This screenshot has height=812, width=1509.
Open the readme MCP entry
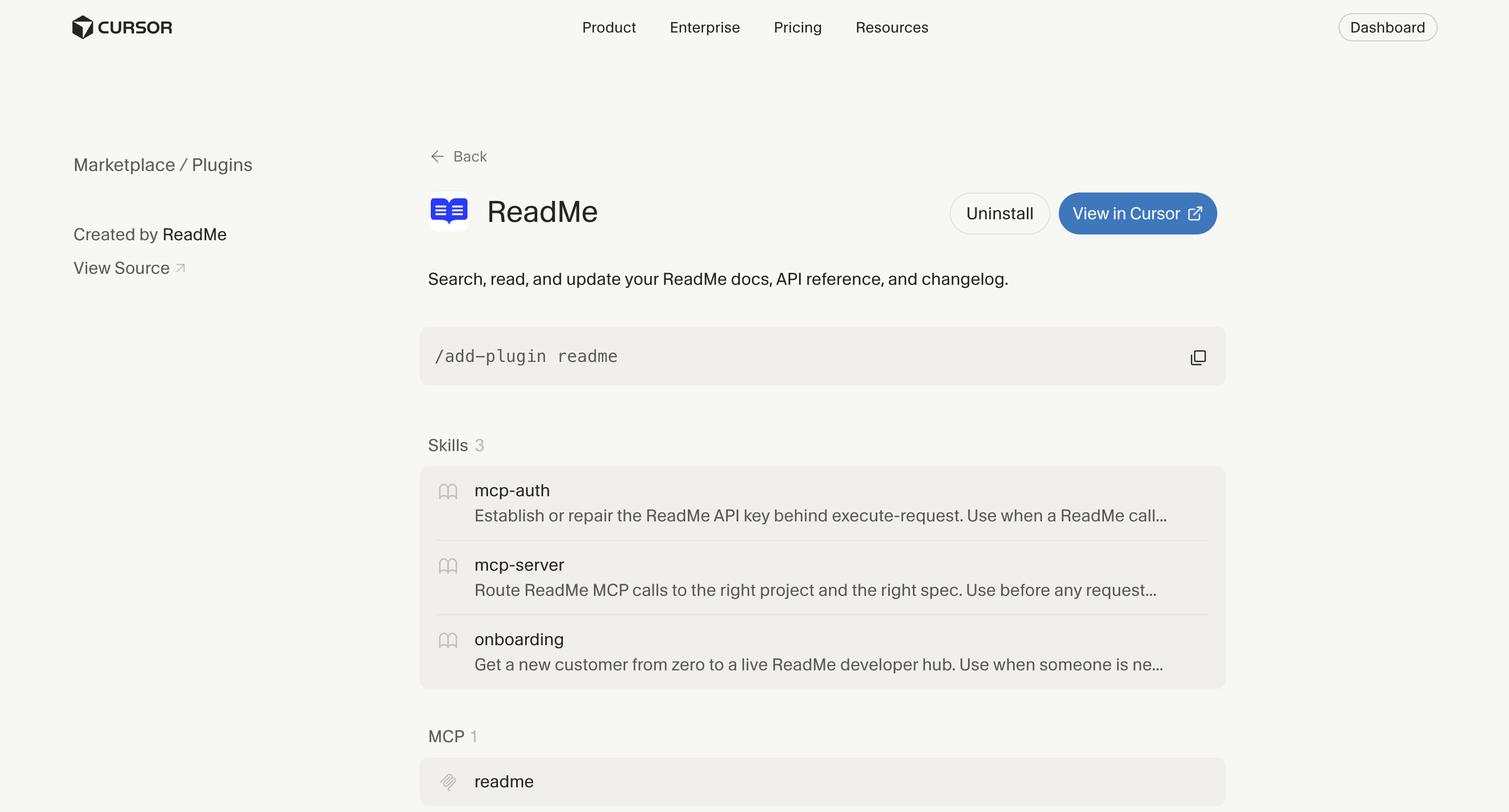pos(823,782)
